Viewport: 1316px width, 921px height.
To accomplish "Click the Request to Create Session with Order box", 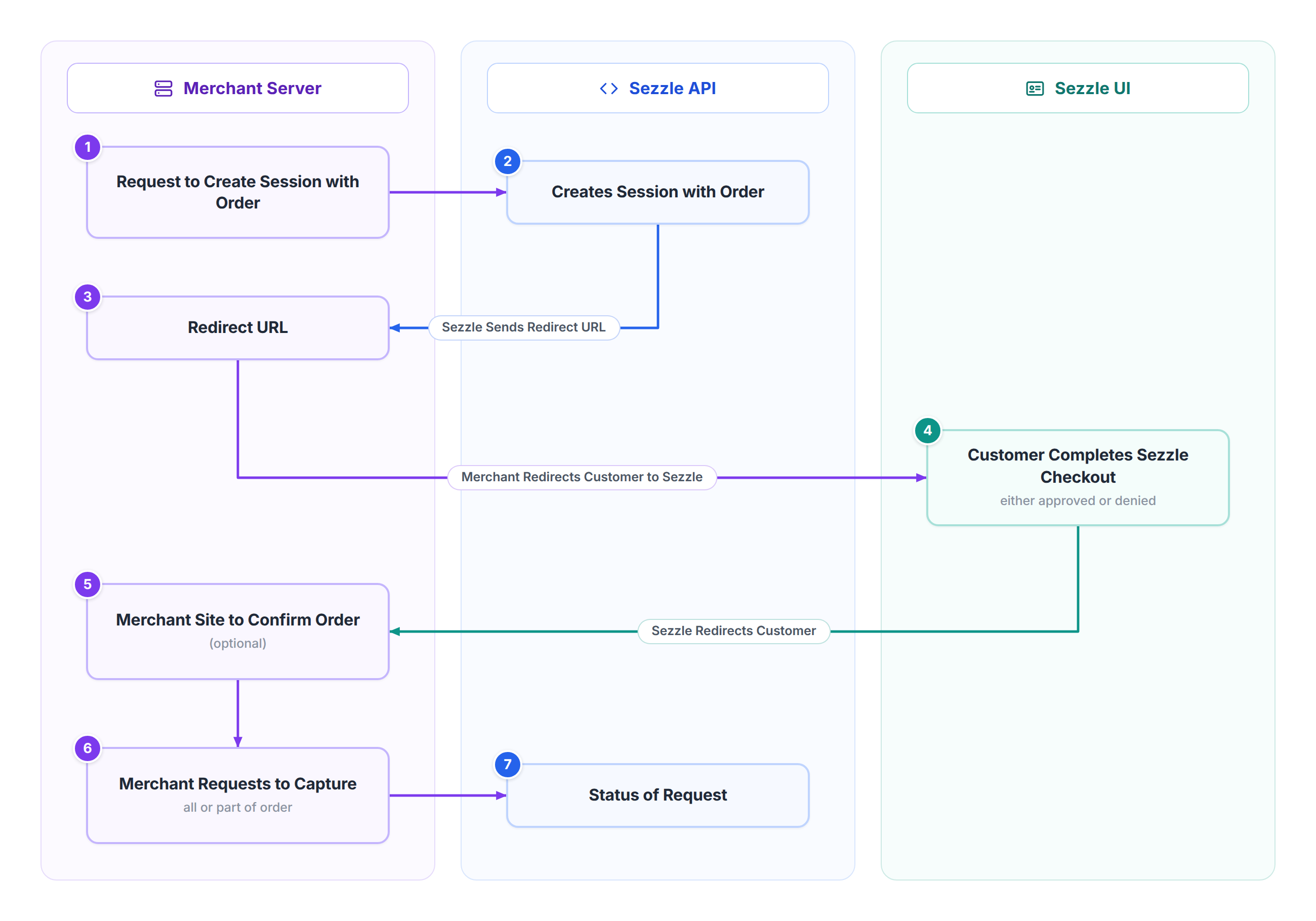I will pyautogui.click(x=238, y=192).
